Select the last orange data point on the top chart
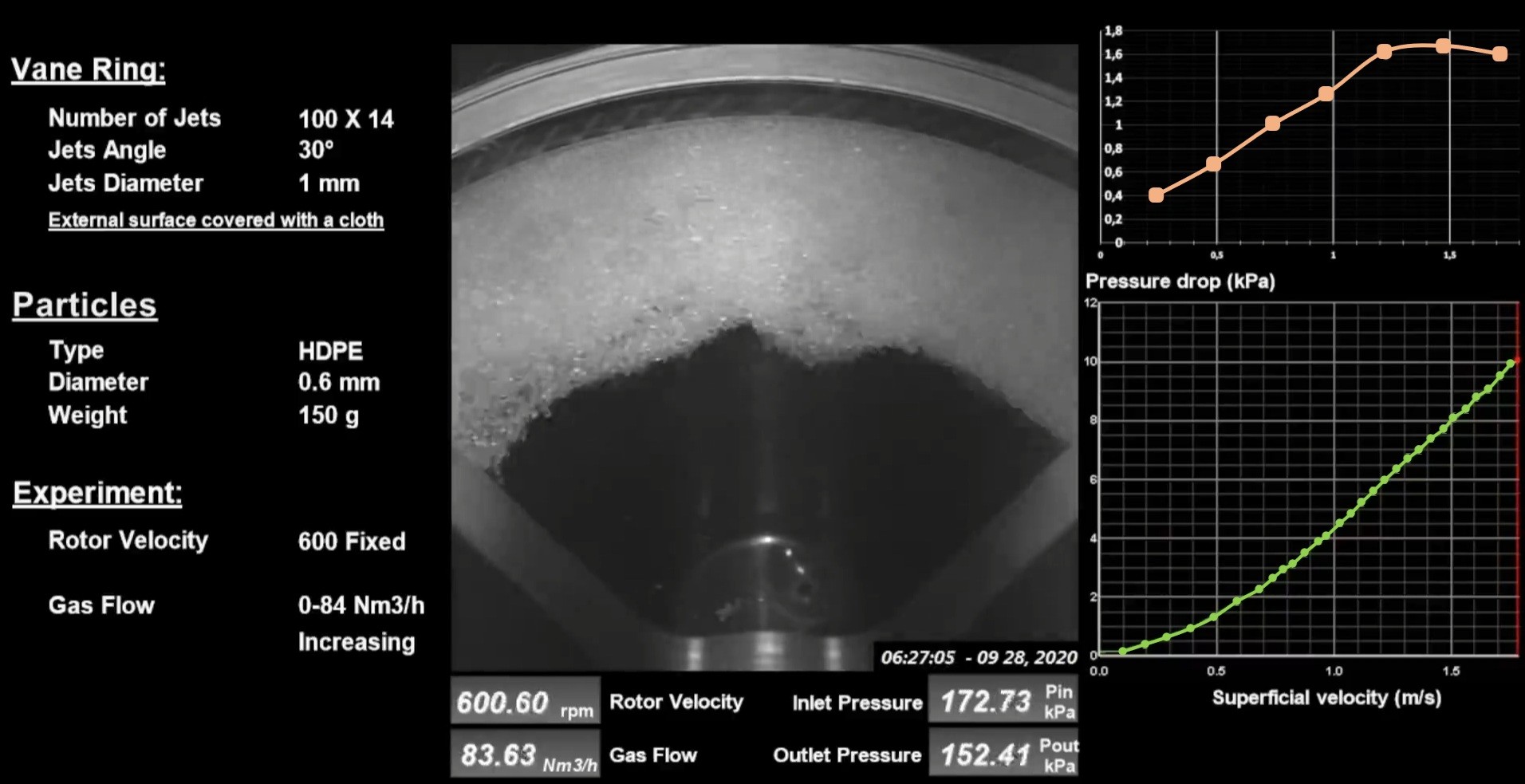 tap(1499, 54)
